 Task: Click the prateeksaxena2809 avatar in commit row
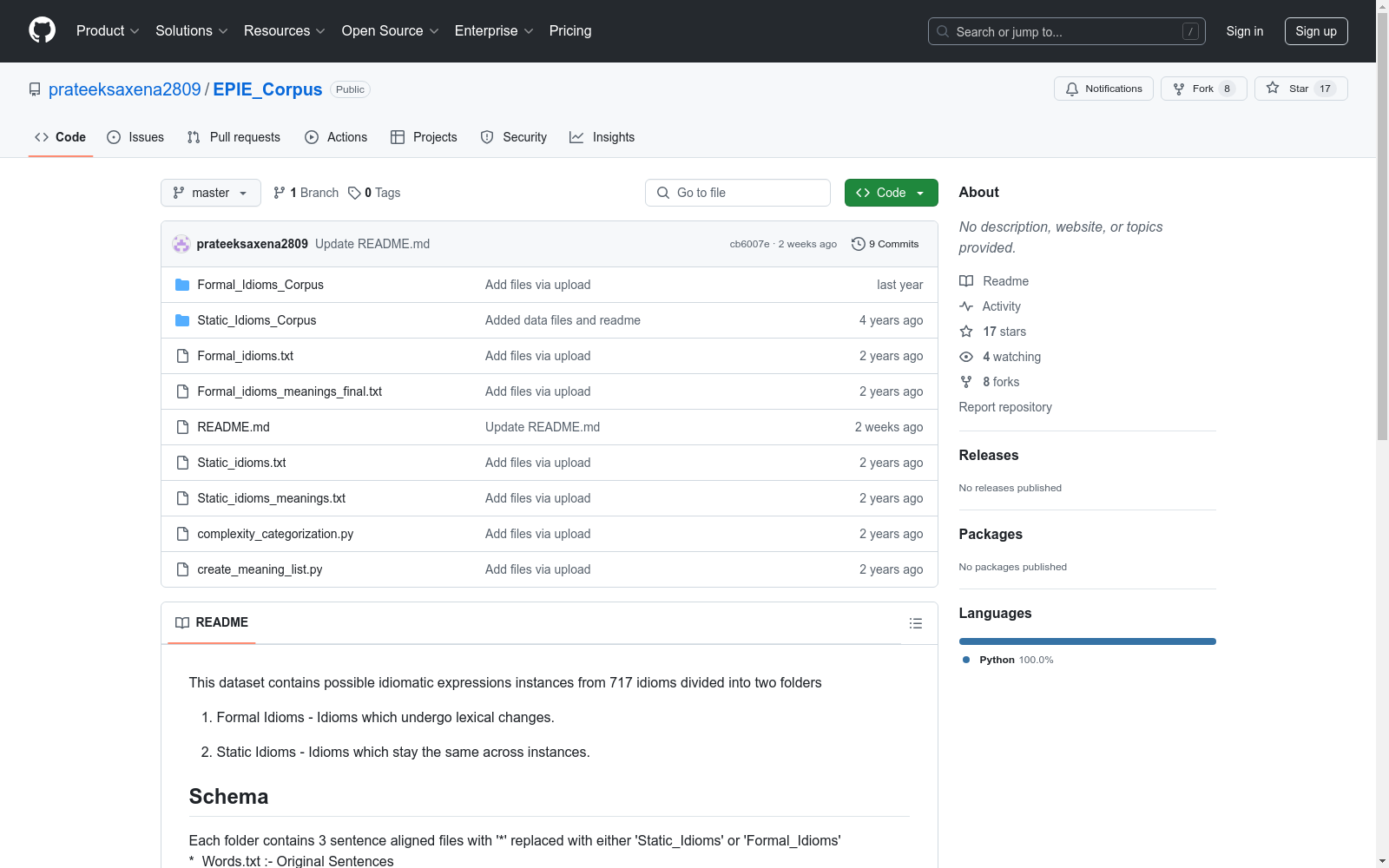pyautogui.click(x=181, y=244)
